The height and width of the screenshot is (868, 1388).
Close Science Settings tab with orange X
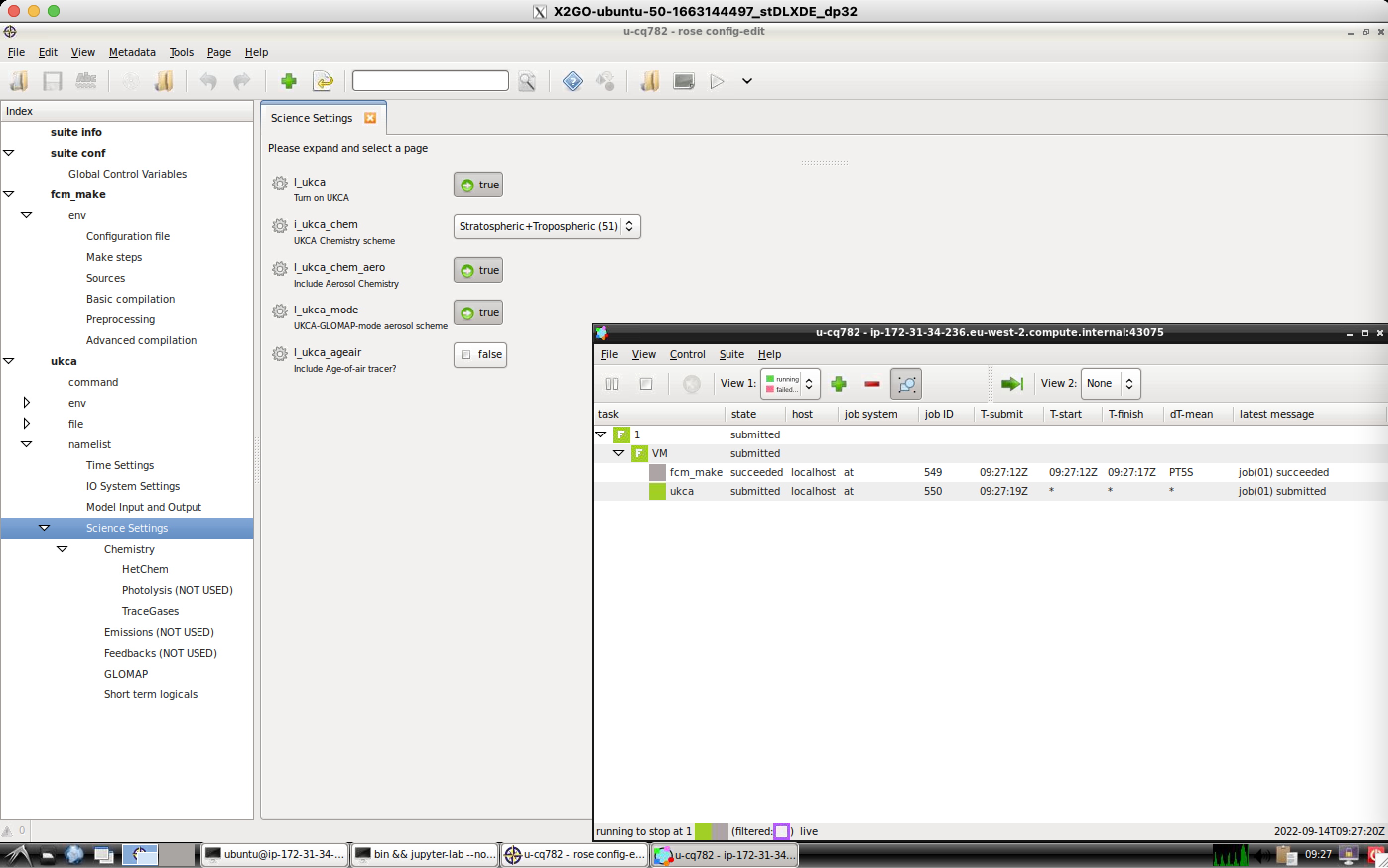370,118
